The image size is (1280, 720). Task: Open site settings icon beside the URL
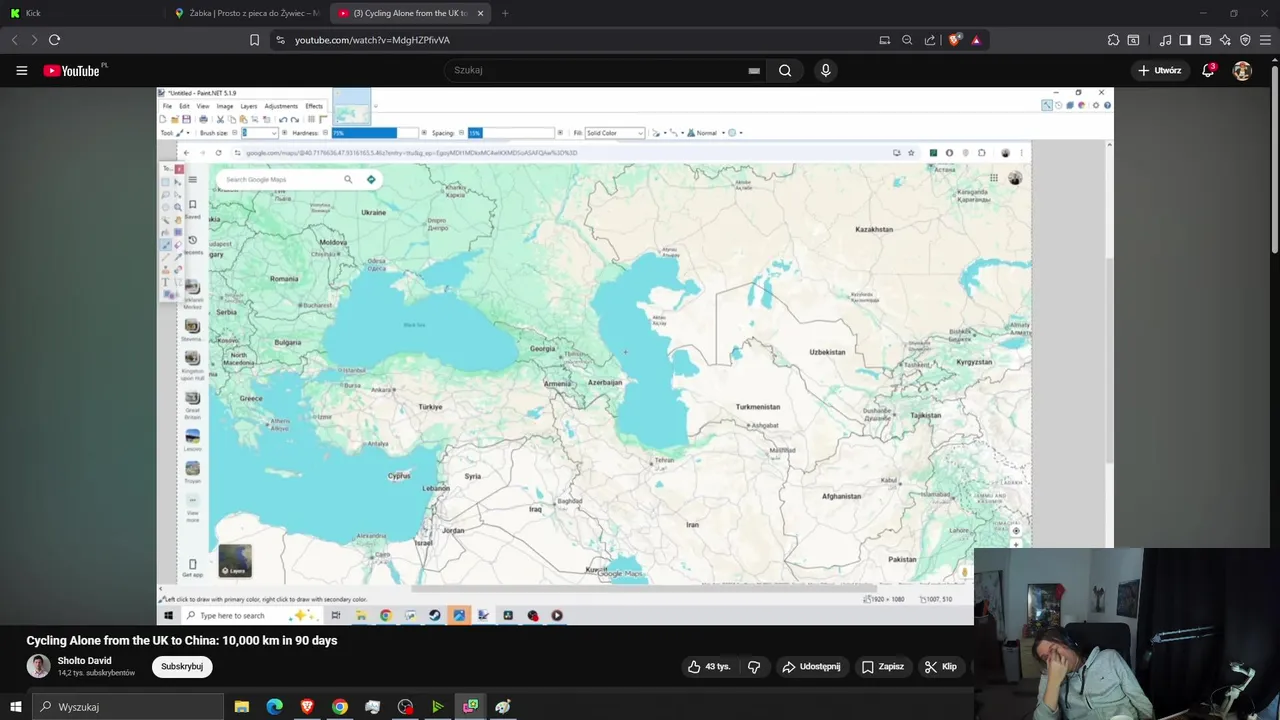point(280,40)
